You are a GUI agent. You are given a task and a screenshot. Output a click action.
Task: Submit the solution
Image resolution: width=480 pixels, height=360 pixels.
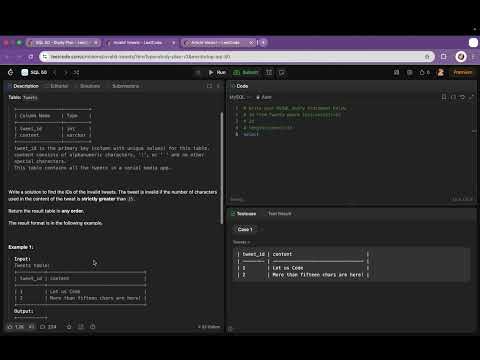coord(246,72)
